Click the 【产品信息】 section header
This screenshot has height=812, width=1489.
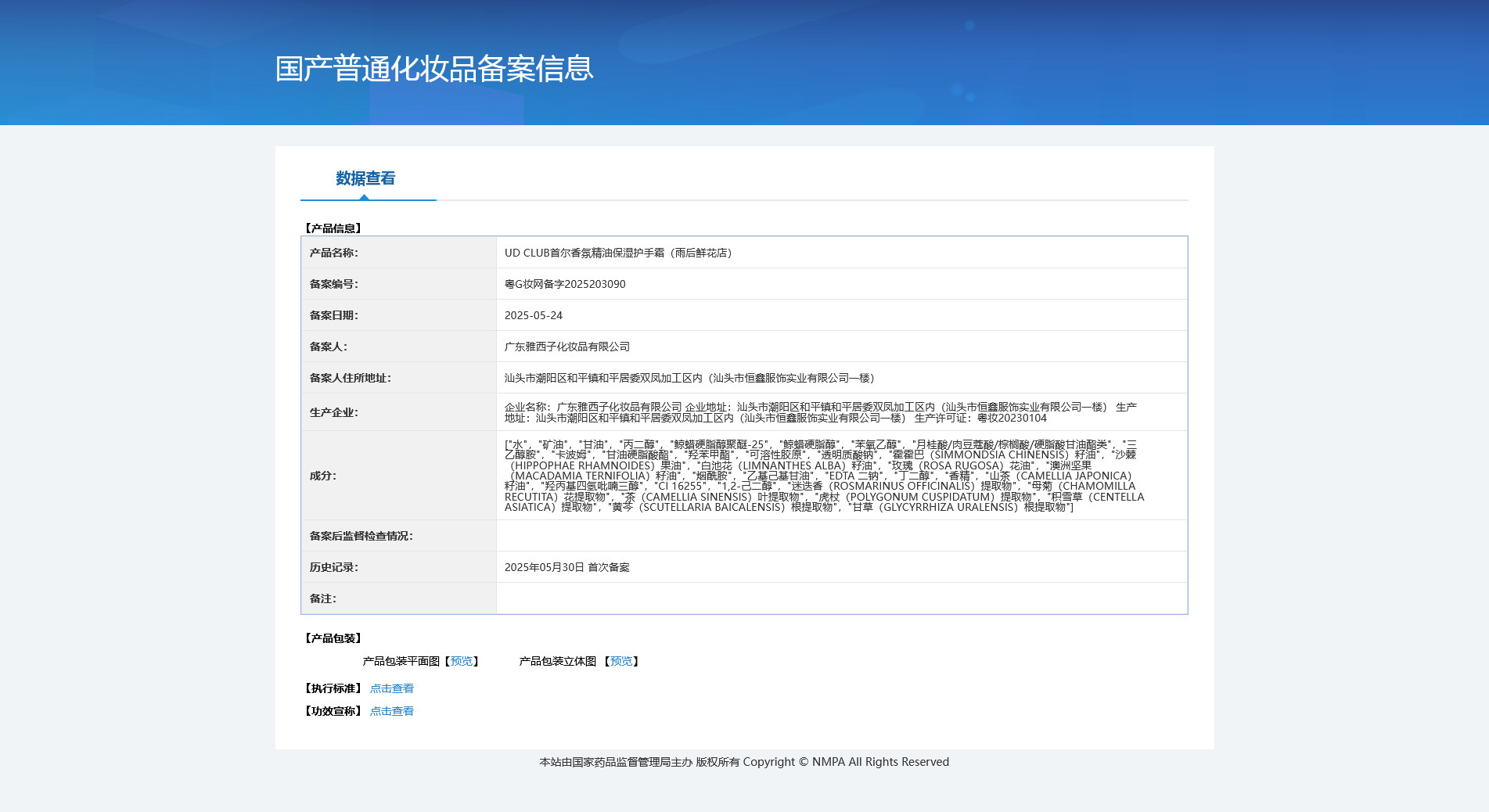click(333, 228)
